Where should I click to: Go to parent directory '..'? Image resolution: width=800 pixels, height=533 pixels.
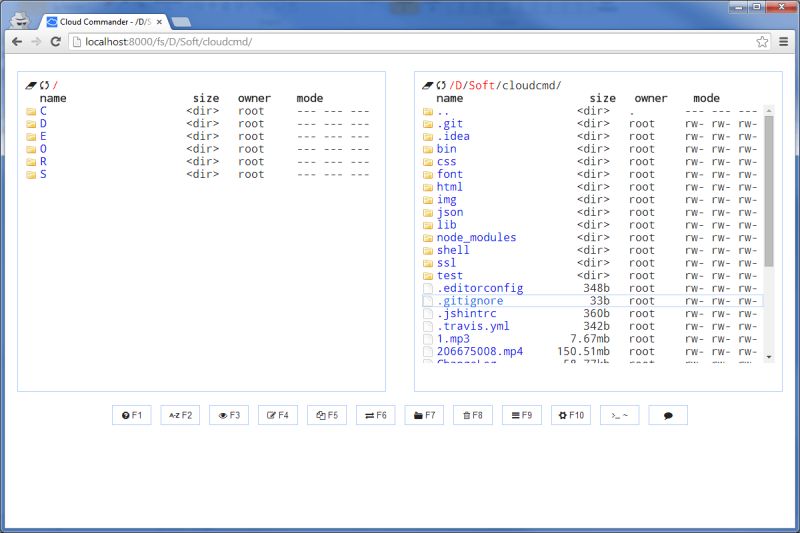(443, 111)
